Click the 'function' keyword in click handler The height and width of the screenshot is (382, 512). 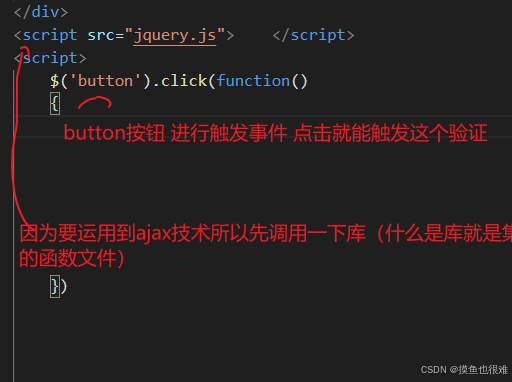253,81
